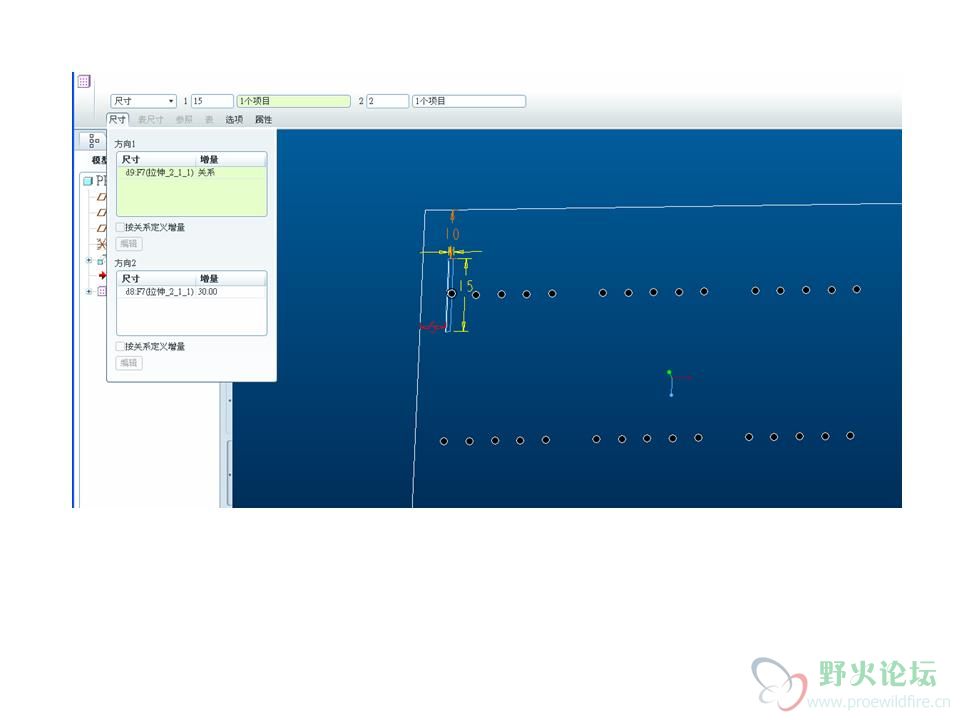Viewport: 960px width, 720px height.
Task: Show the model tree tab icon
Action: tap(94, 141)
